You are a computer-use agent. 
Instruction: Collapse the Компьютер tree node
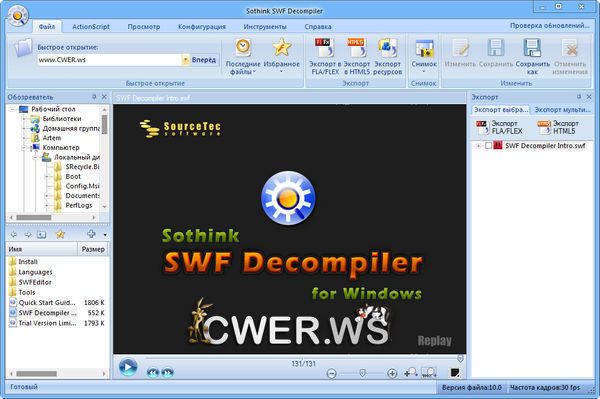[24, 148]
